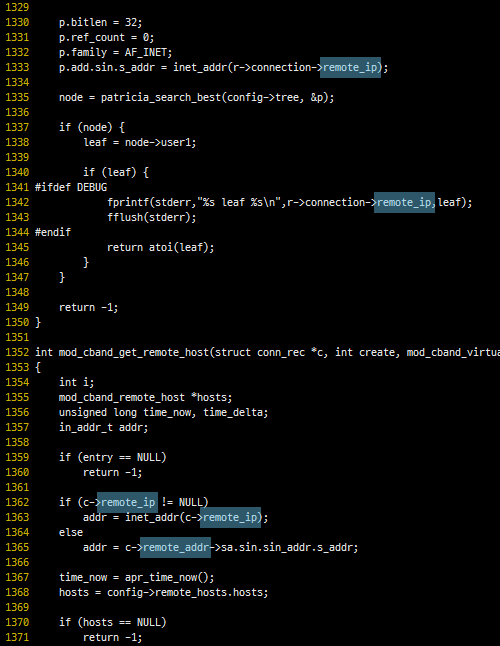Image resolution: width=500 pixels, height=646 pixels.
Task: Click line number 1350 in the gutter
Action: pos(17,322)
